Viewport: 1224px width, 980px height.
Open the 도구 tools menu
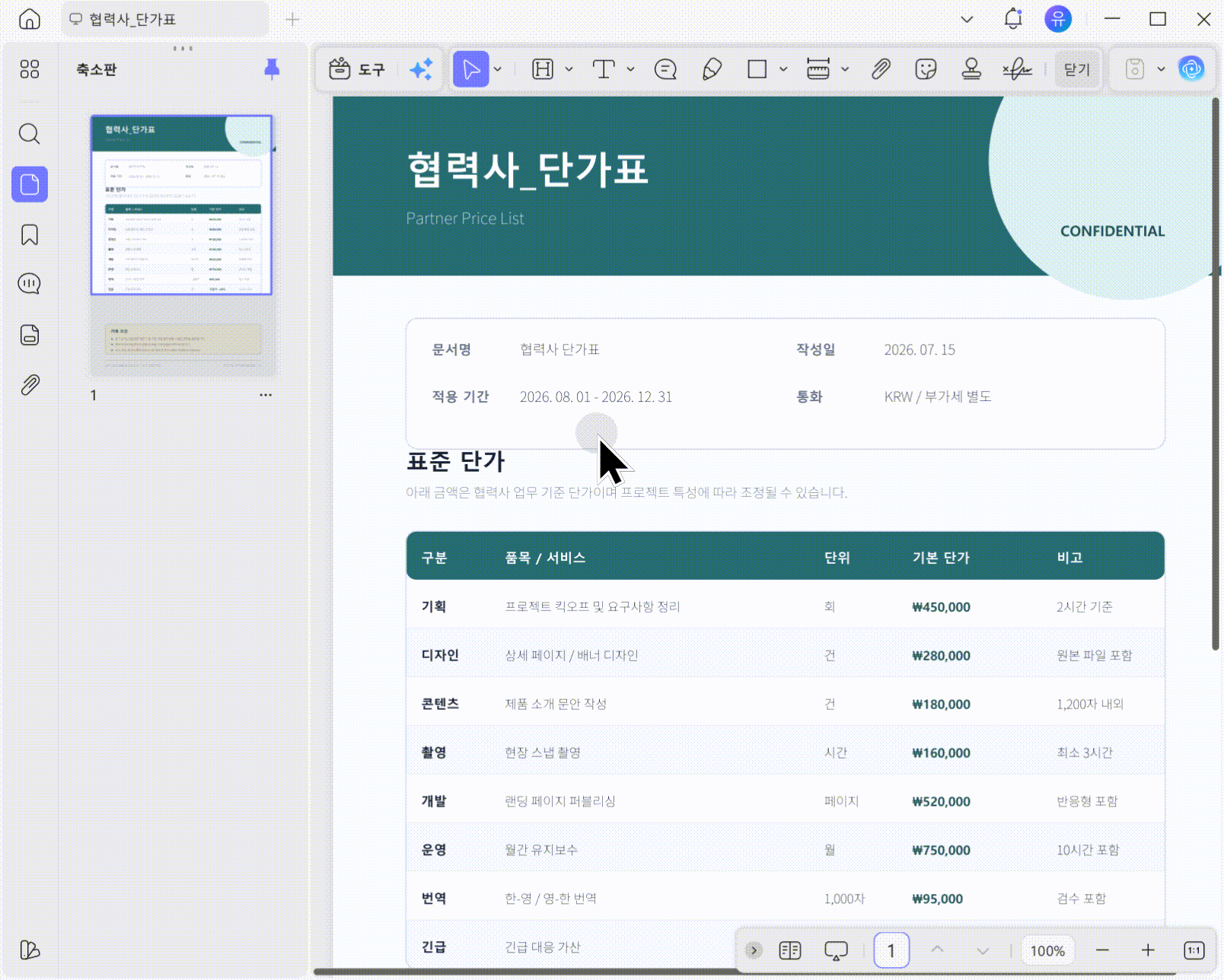click(x=357, y=69)
